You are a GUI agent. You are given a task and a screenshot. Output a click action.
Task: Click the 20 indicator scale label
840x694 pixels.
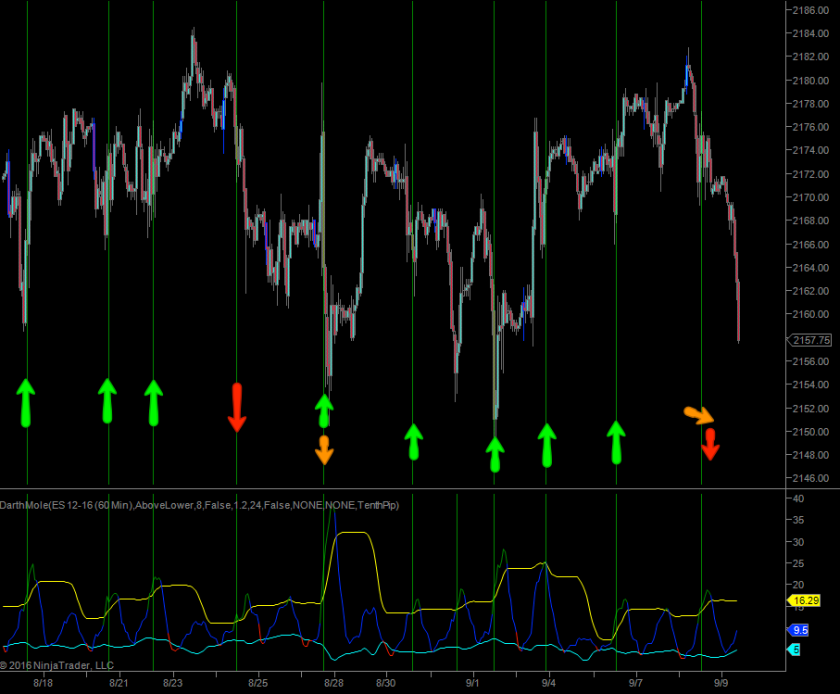[798, 585]
